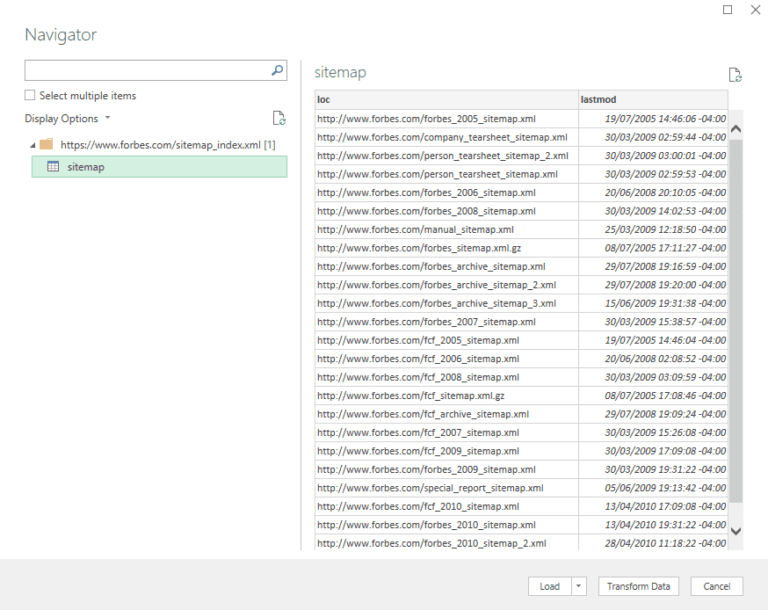Click the forbes_2005_sitemap.xml cell
This screenshot has width=768, height=610.
(x=446, y=119)
